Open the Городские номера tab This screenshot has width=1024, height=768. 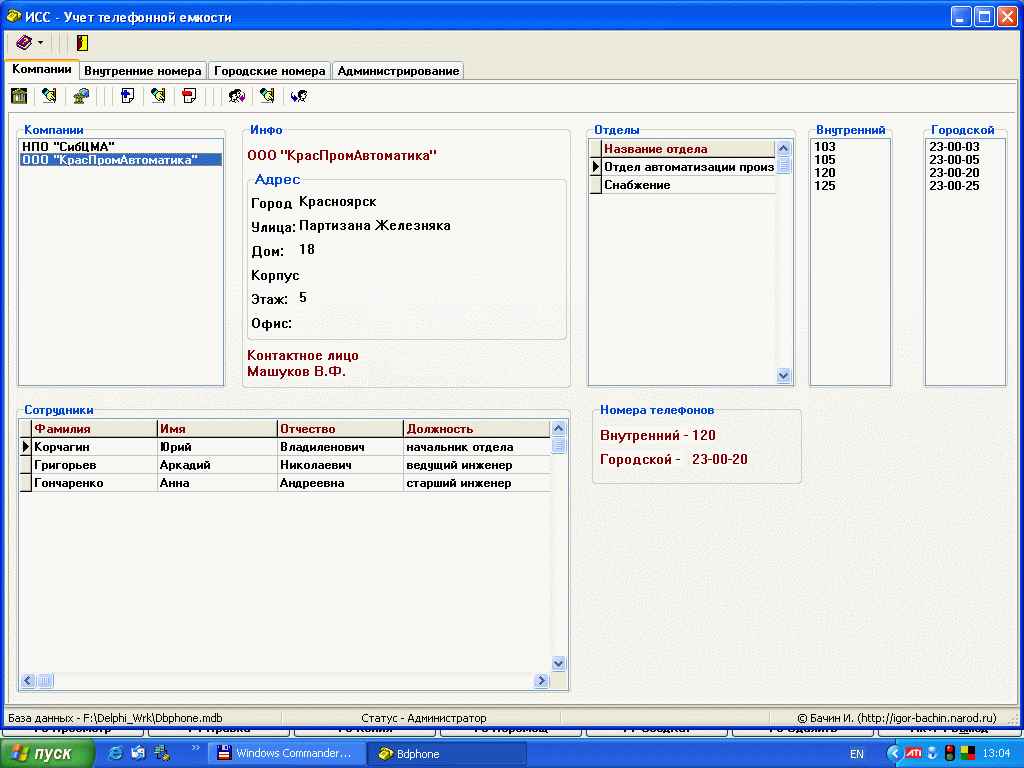[270, 71]
